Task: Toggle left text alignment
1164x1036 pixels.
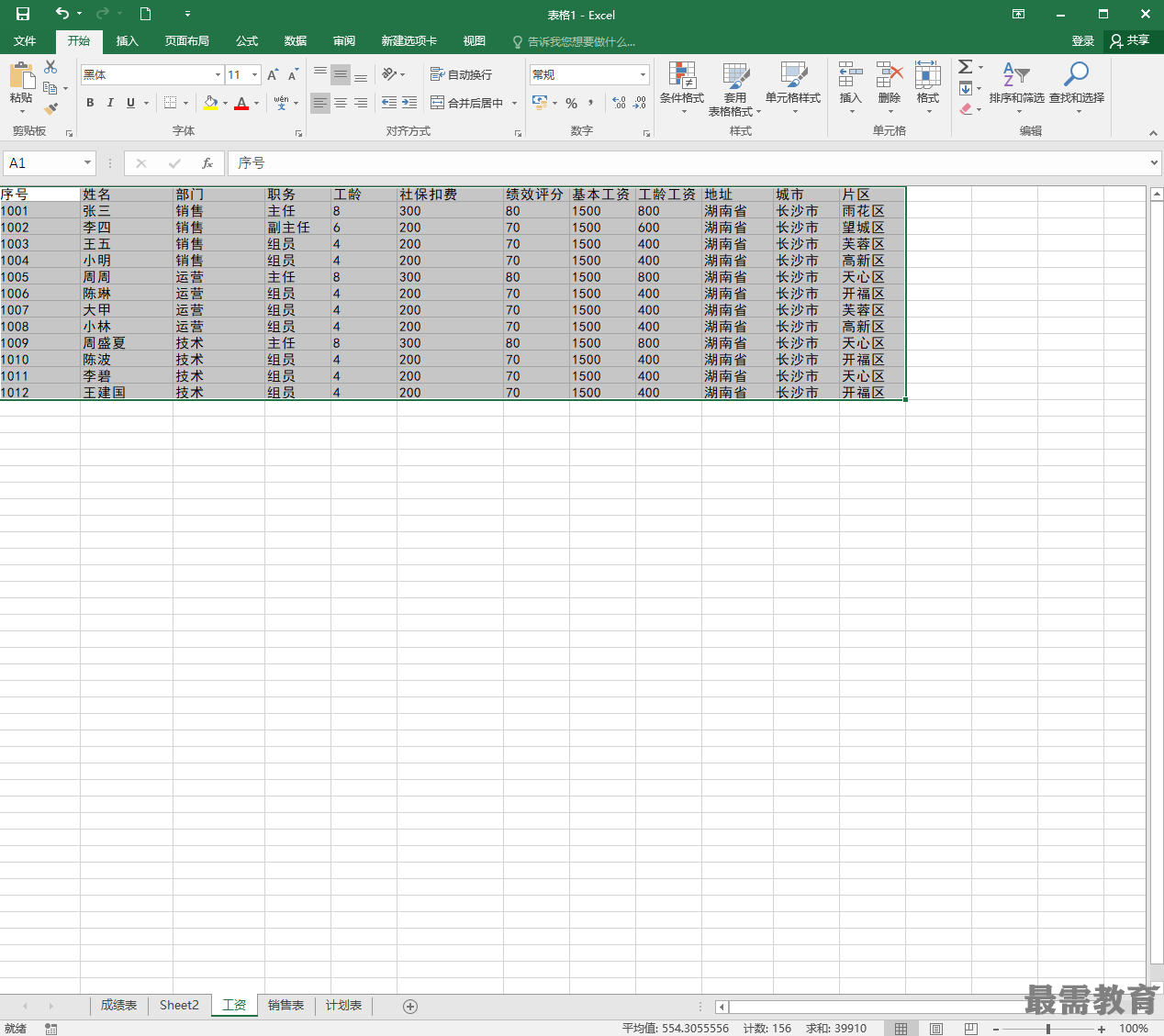Action: coord(319,103)
